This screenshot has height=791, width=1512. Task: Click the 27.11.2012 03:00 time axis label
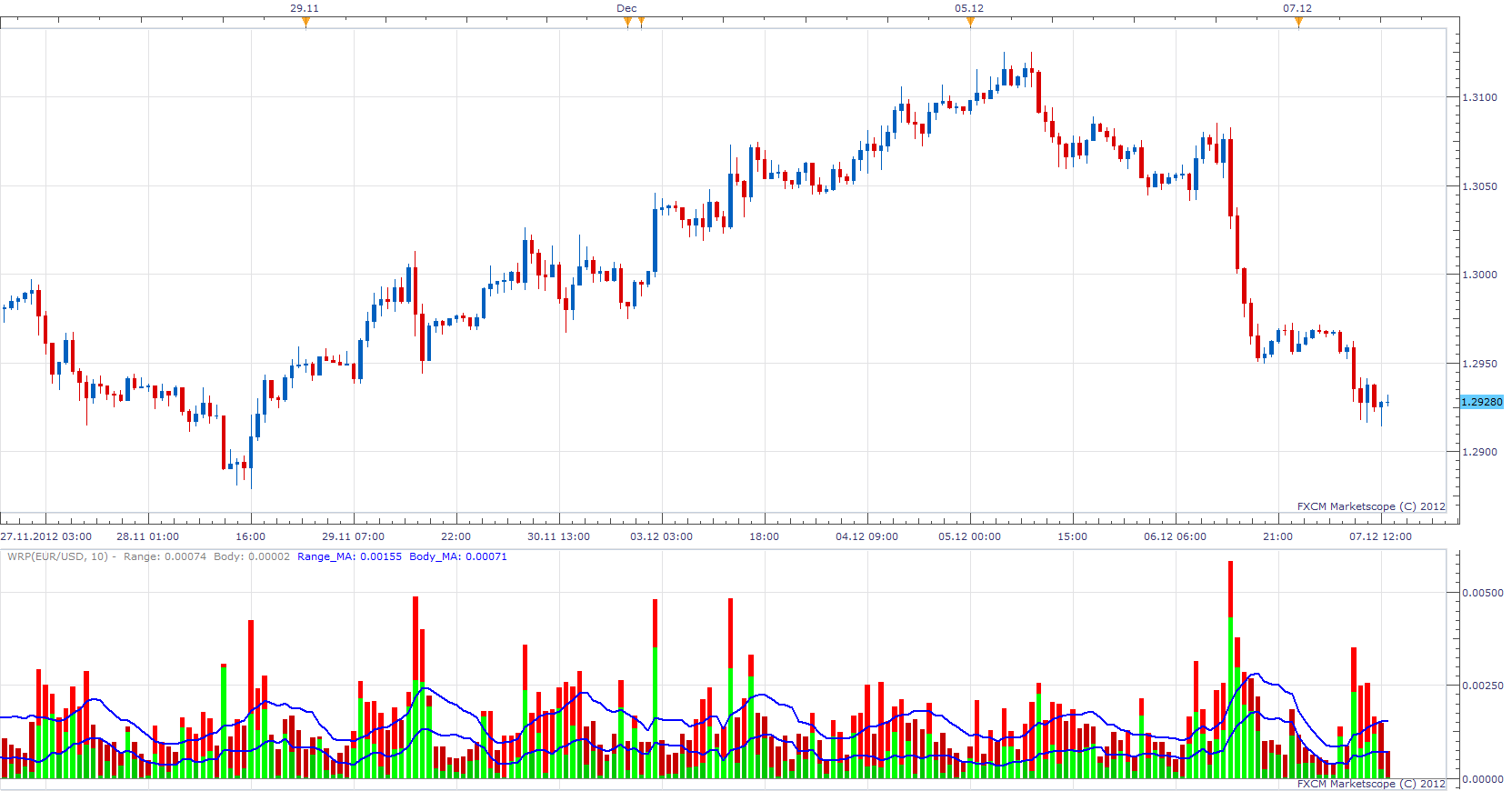pyautogui.click(x=46, y=536)
